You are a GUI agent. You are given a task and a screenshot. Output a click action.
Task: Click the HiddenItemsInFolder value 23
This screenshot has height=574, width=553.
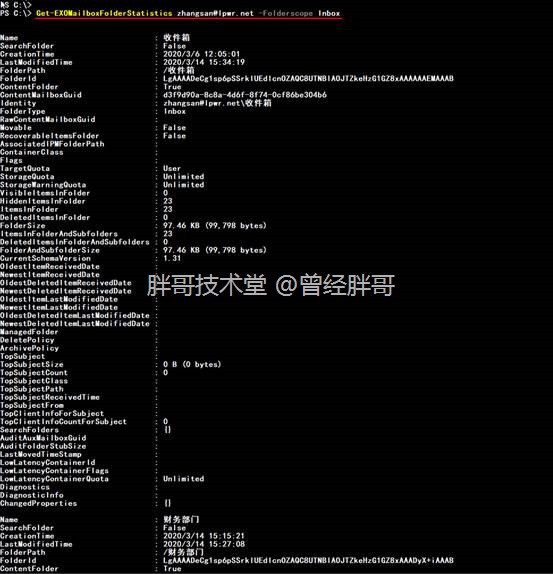(168, 201)
